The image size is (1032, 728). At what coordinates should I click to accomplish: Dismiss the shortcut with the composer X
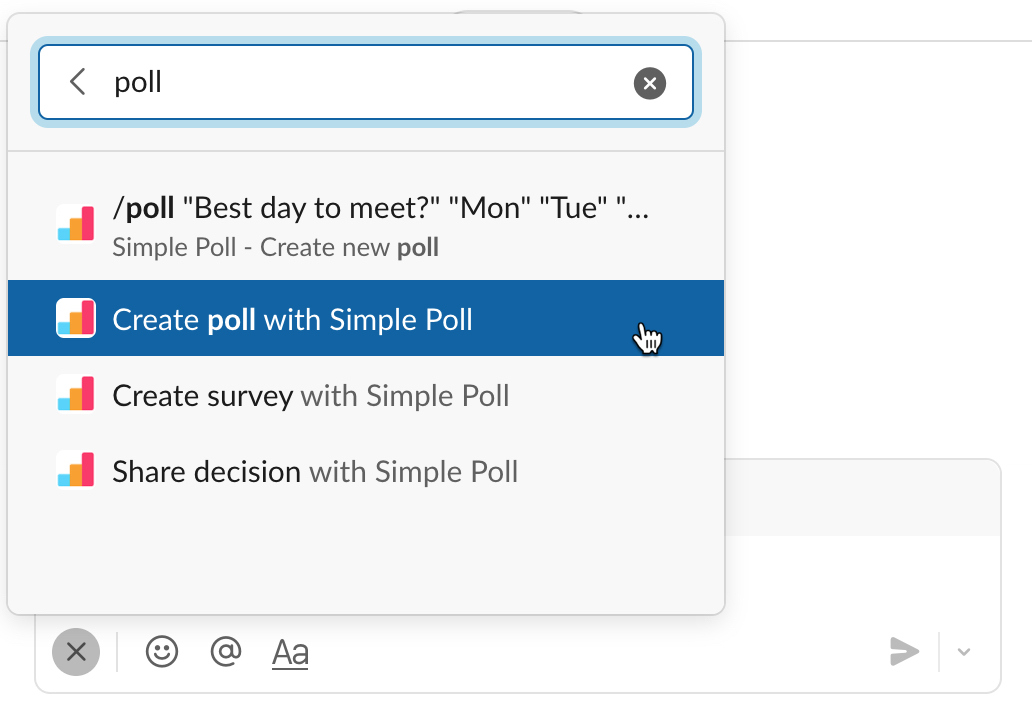pos(76,651)
